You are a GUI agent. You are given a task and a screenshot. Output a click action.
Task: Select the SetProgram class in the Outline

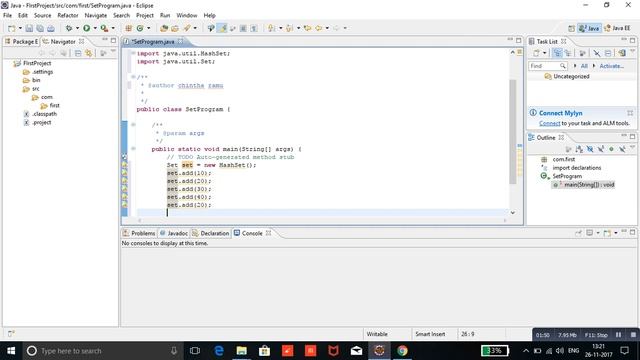(x=561, y=176)
